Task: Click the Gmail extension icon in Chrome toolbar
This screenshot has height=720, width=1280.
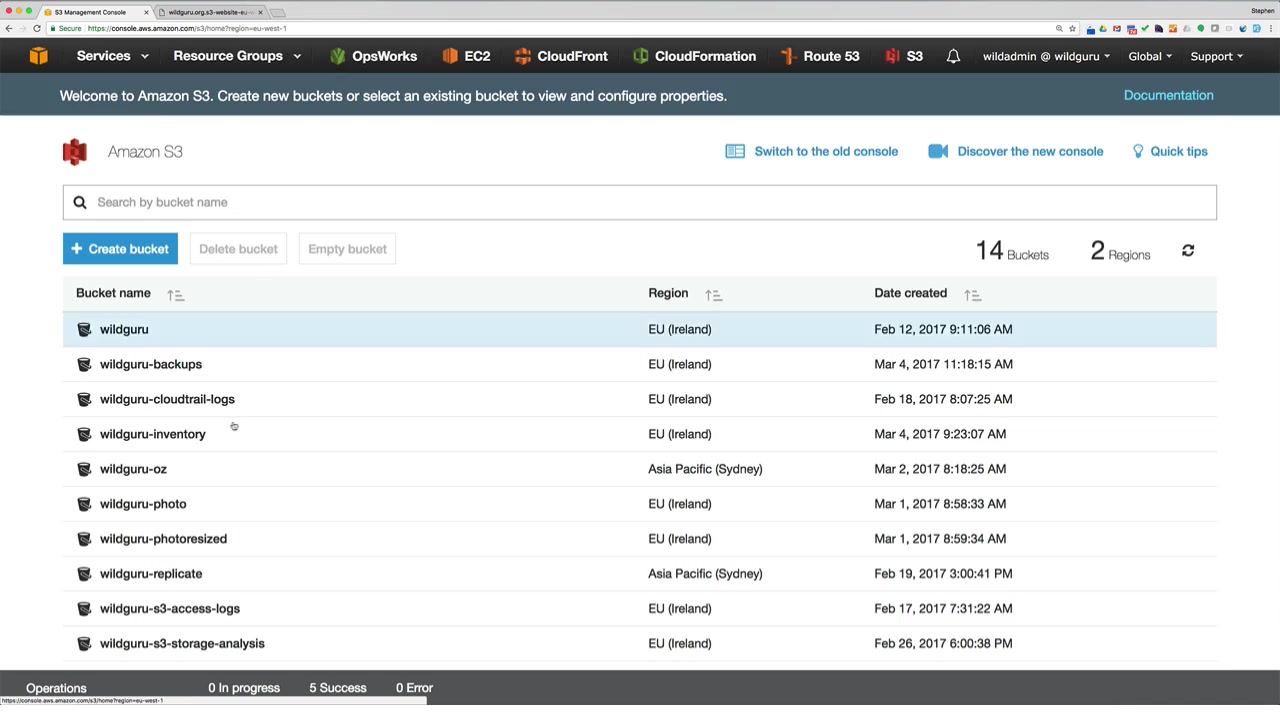Action: [x=1117, y=28]
